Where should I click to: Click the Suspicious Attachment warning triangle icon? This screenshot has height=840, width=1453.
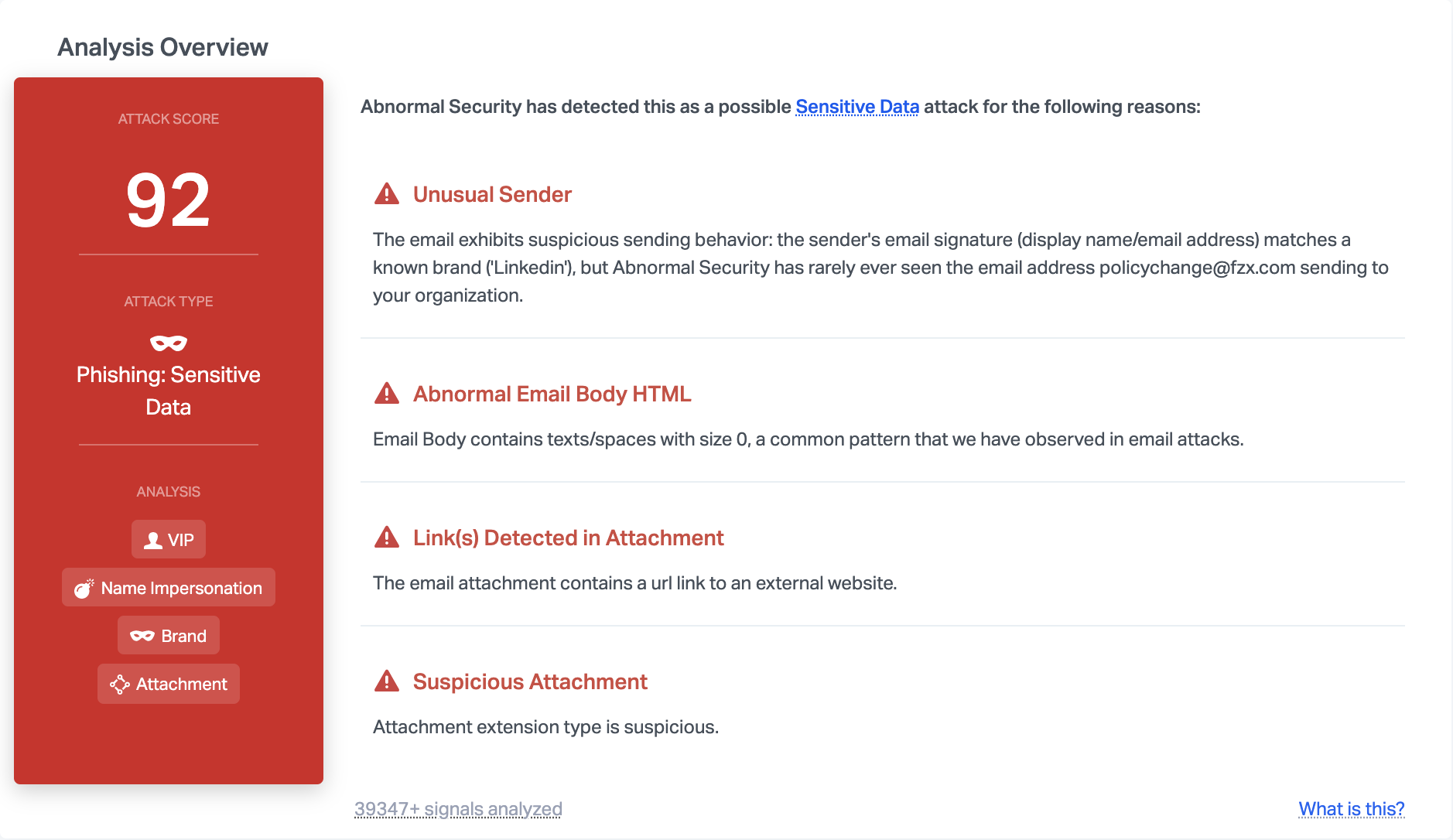coord(386,681)
